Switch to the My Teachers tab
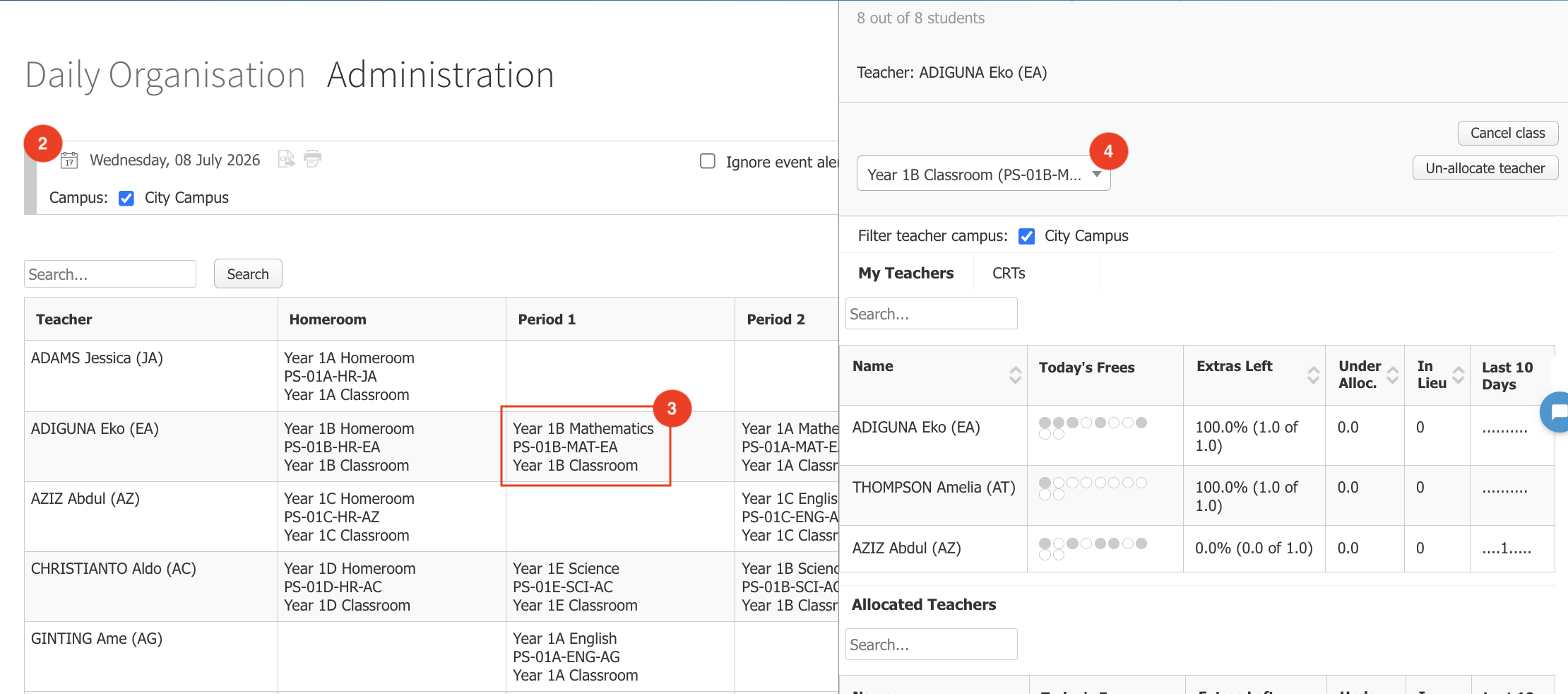Screen dimensions: 1568x694 point(905,273)
